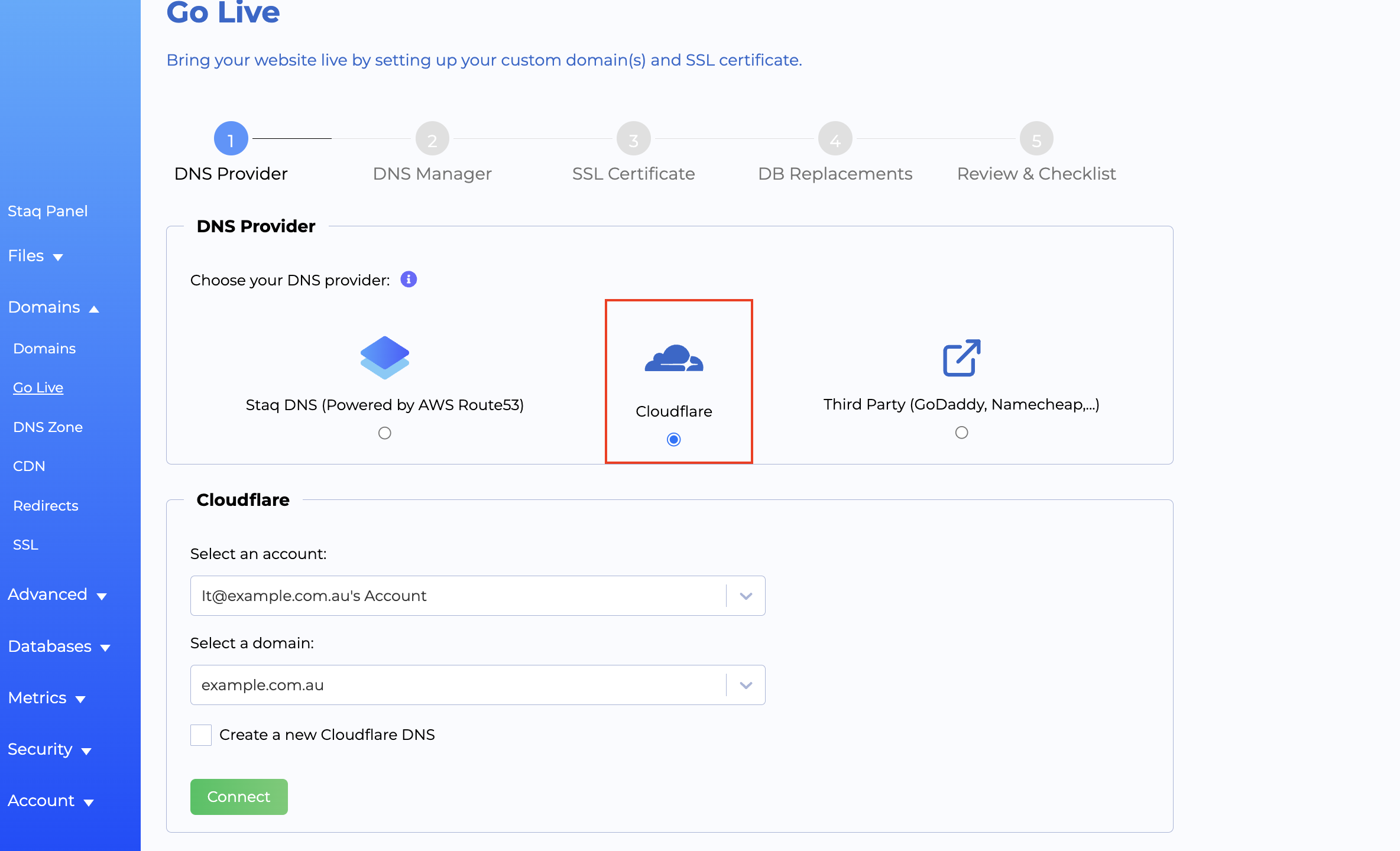Viewport: 1400px width, 851px height.
Task: Open Redirects page from sidebar
Action: click(x=46, y=505)
